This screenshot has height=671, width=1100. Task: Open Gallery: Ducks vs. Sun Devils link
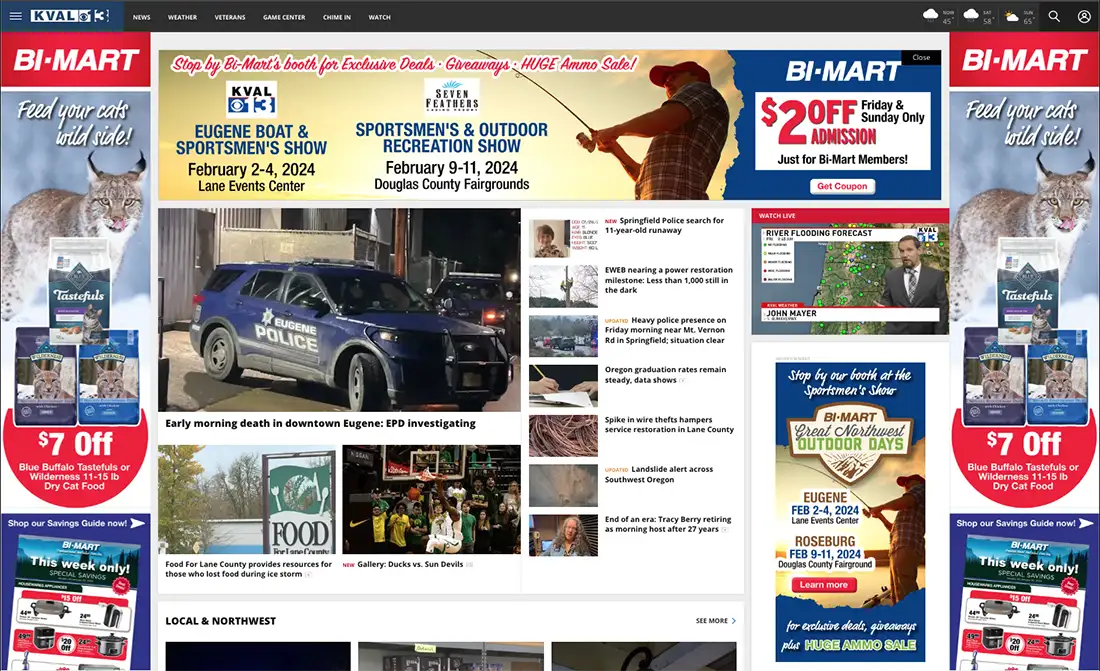pos(410,564)
